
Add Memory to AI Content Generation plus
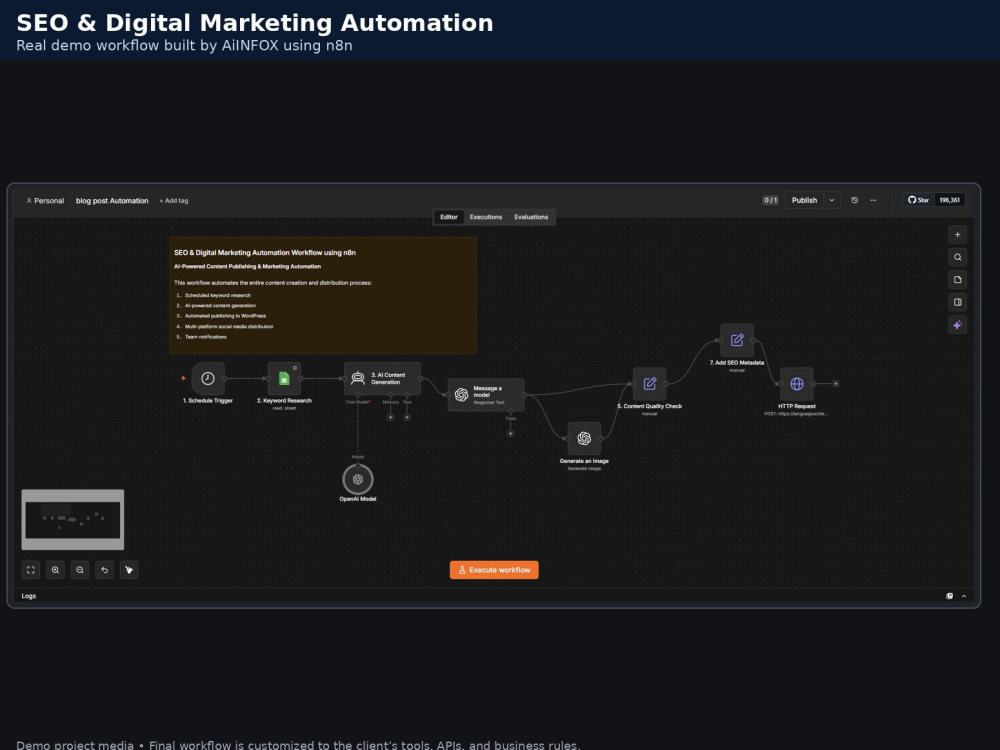pyautogui.click(x=390, y=417)
